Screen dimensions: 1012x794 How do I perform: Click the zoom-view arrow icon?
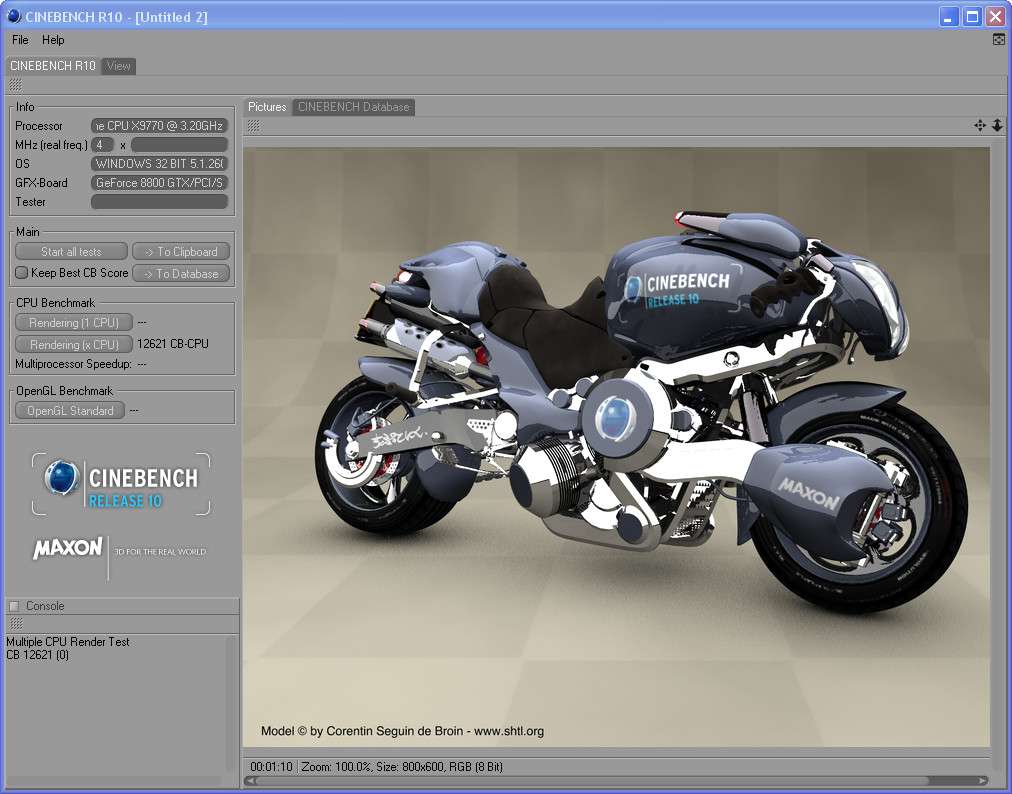tap(997, 125)
